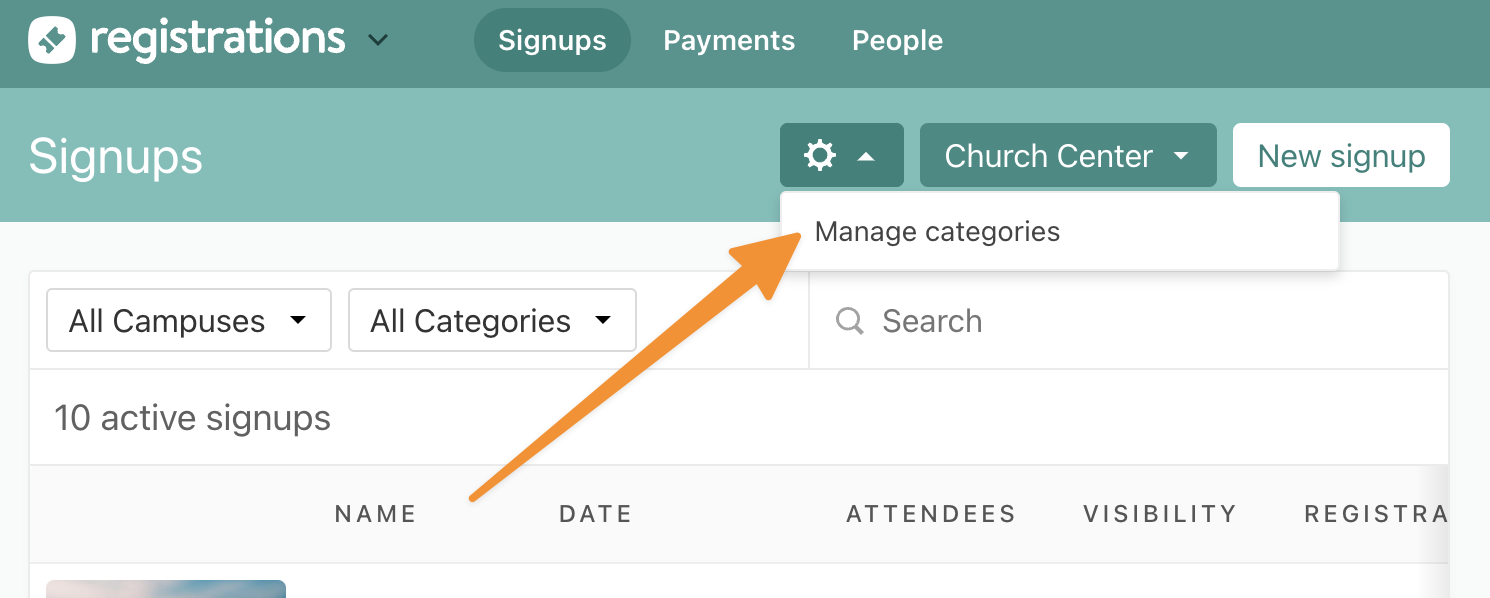Go to the People tab

(x=897, y=40)
